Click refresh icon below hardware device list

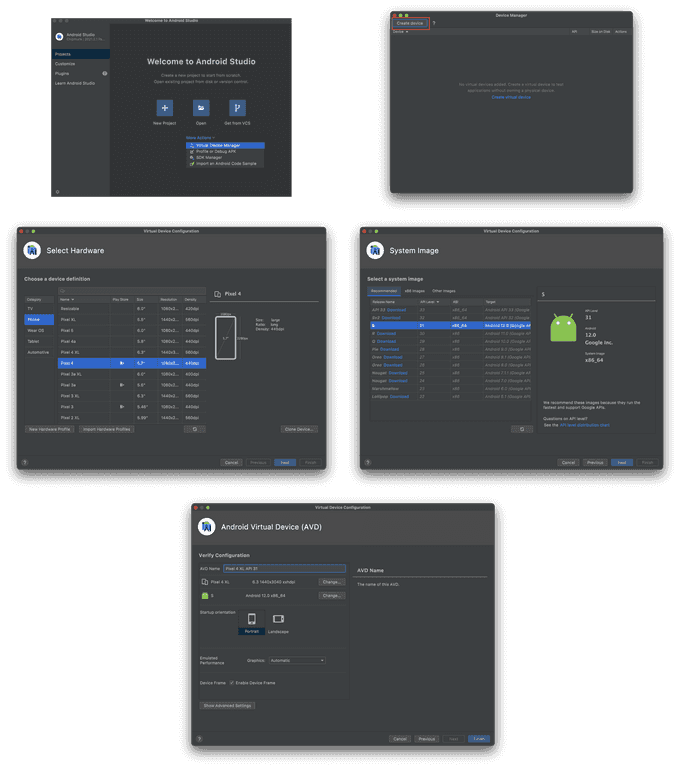[194, 429]
